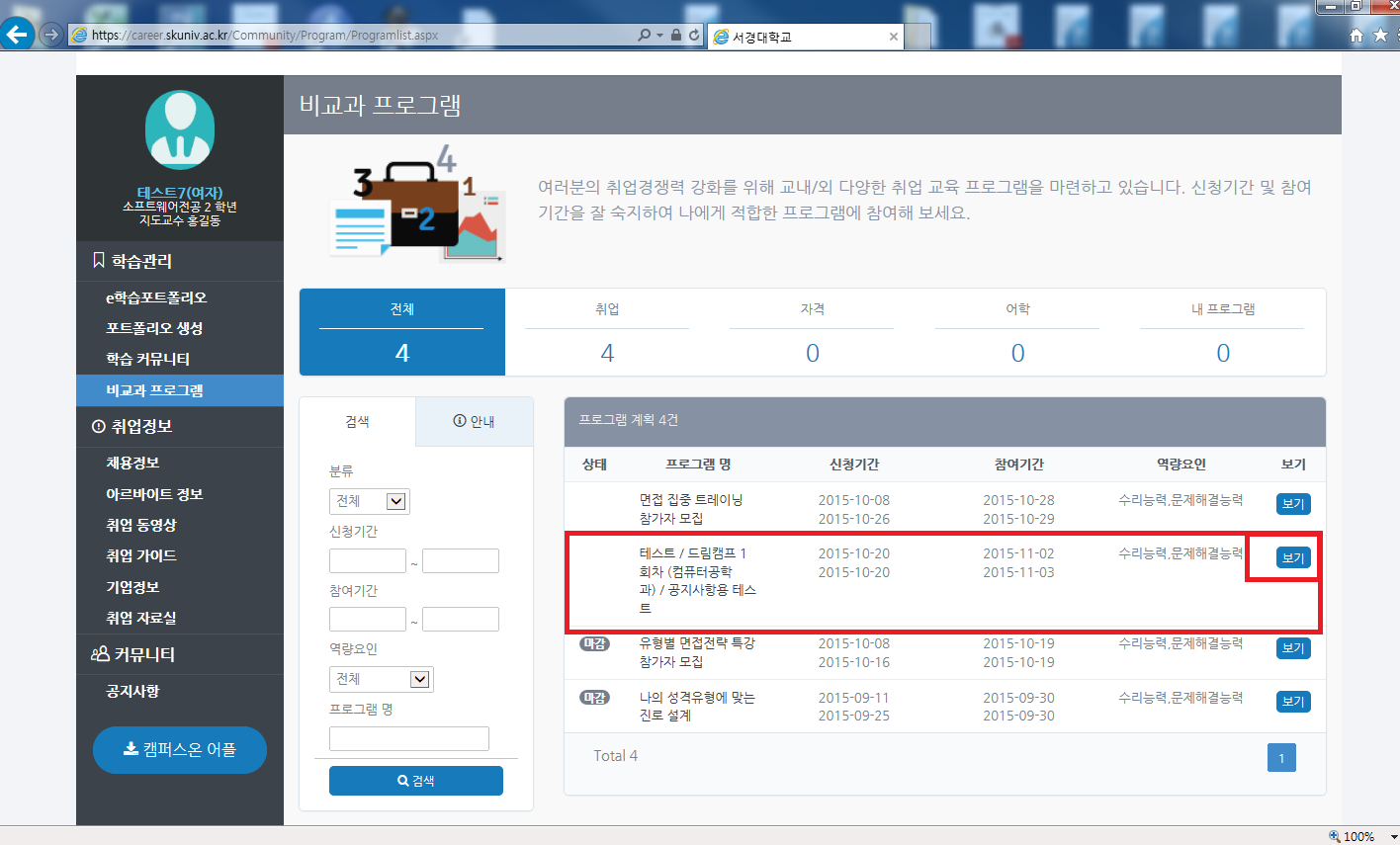The image size is (1400, 845).
Task: Click 보기 for 면접 집중 트레이닝 참가자 모집
Action: click(x=1291, y=504)
